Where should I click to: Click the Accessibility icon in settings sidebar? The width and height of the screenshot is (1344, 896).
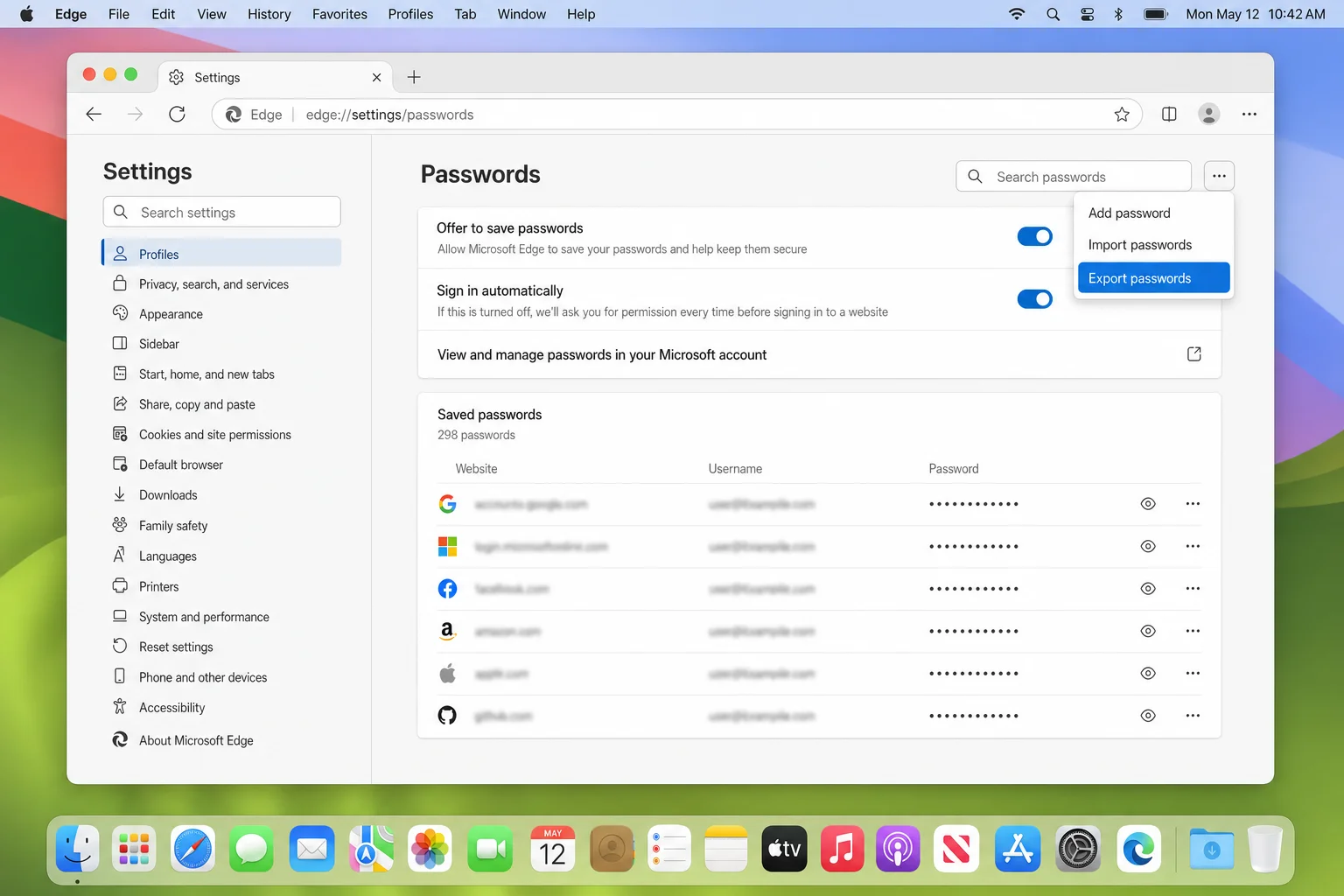click(x=120, y=707)
